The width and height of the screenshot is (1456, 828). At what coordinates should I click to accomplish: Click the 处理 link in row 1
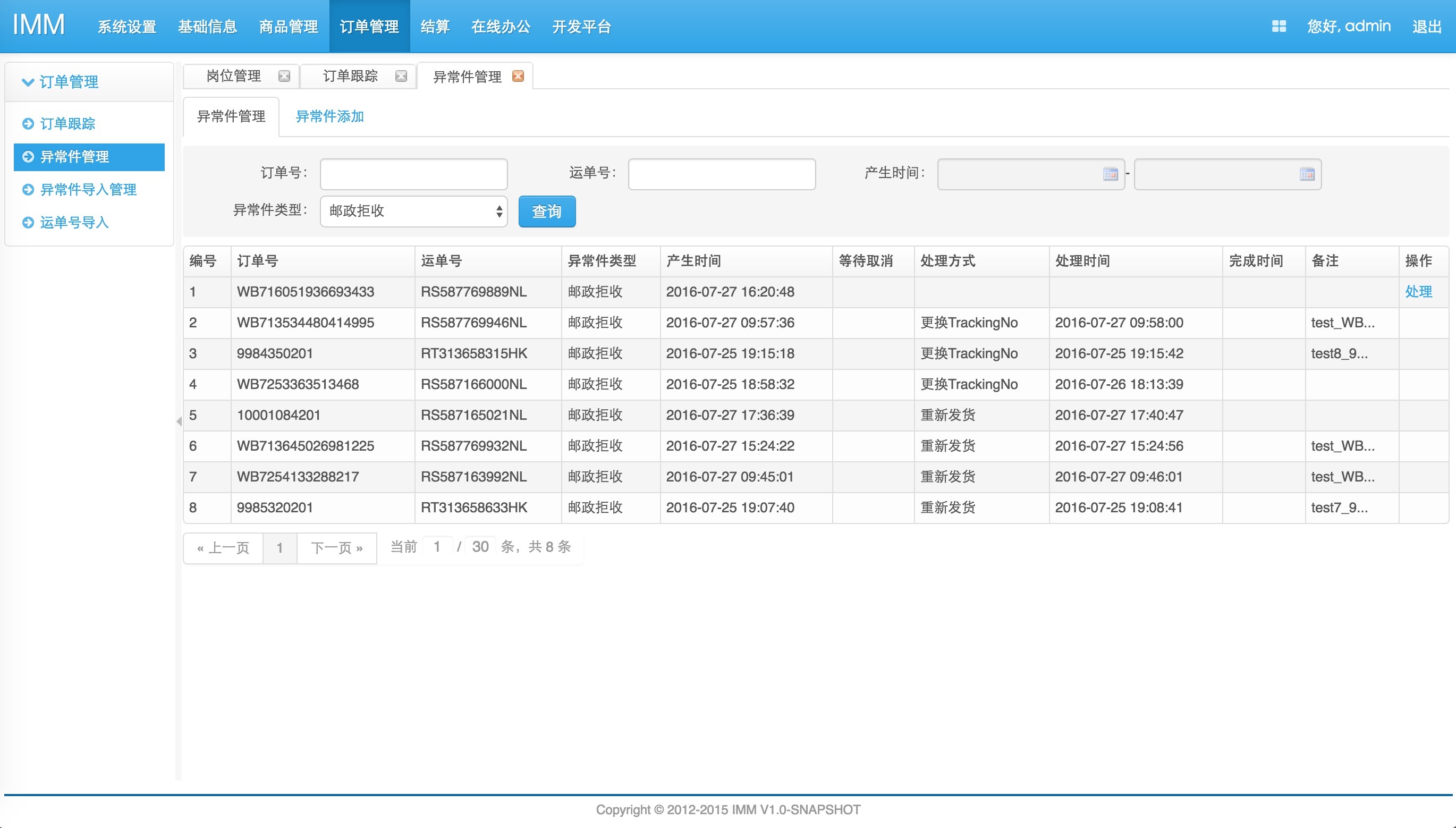pyautogui.click(x=1418, y=292)
